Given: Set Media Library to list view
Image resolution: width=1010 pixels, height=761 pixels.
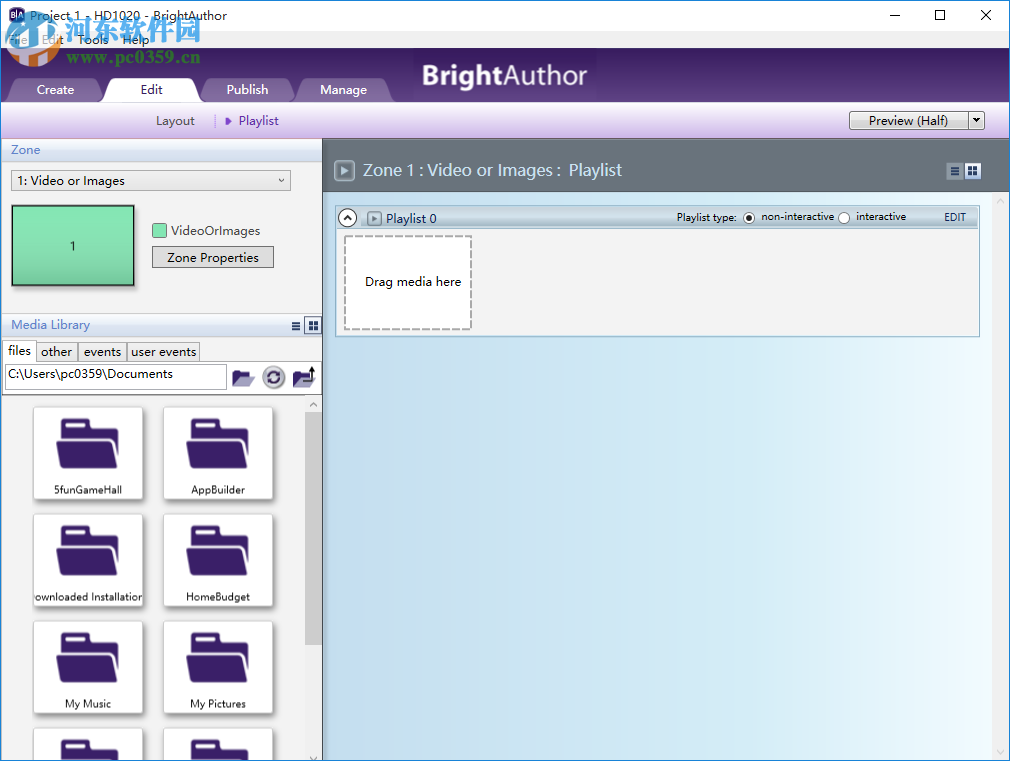Looking at the screenshot, I should click(x=296, y=326).
